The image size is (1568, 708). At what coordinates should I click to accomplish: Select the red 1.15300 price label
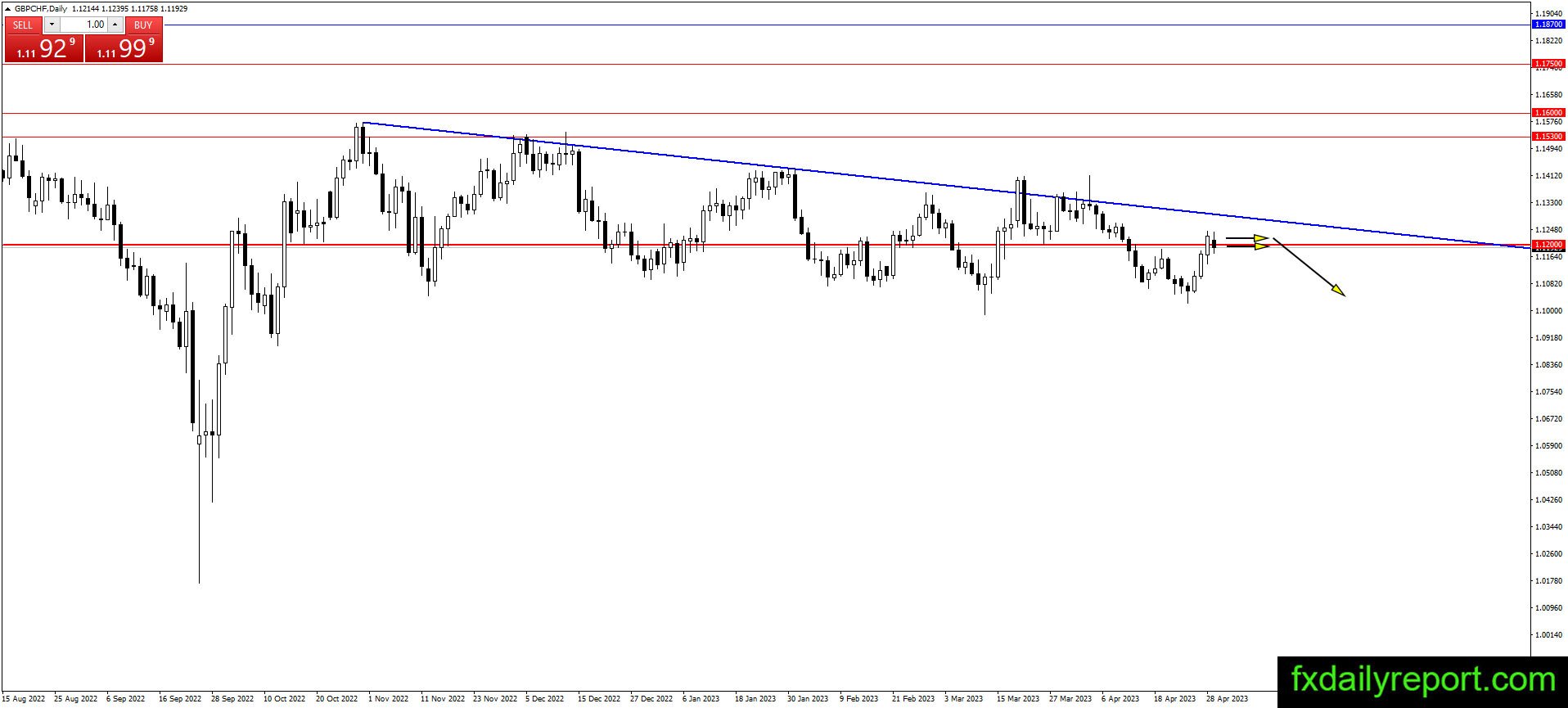coord(1548,137)
